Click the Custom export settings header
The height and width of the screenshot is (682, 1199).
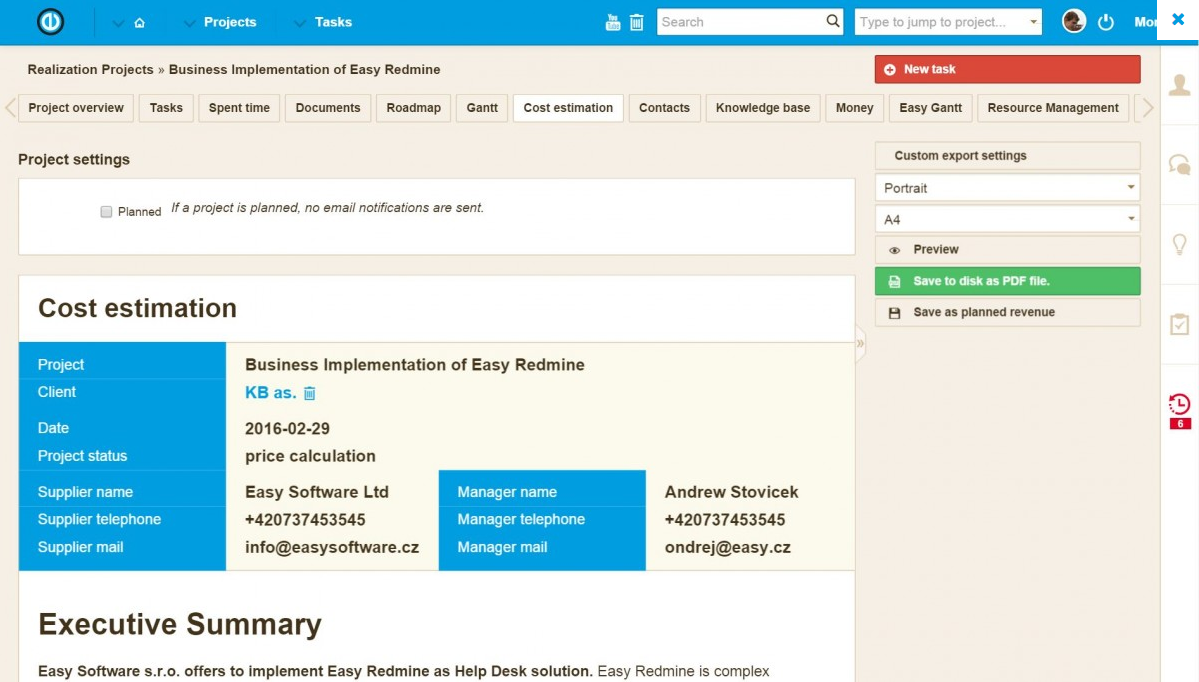(1007, 155)
